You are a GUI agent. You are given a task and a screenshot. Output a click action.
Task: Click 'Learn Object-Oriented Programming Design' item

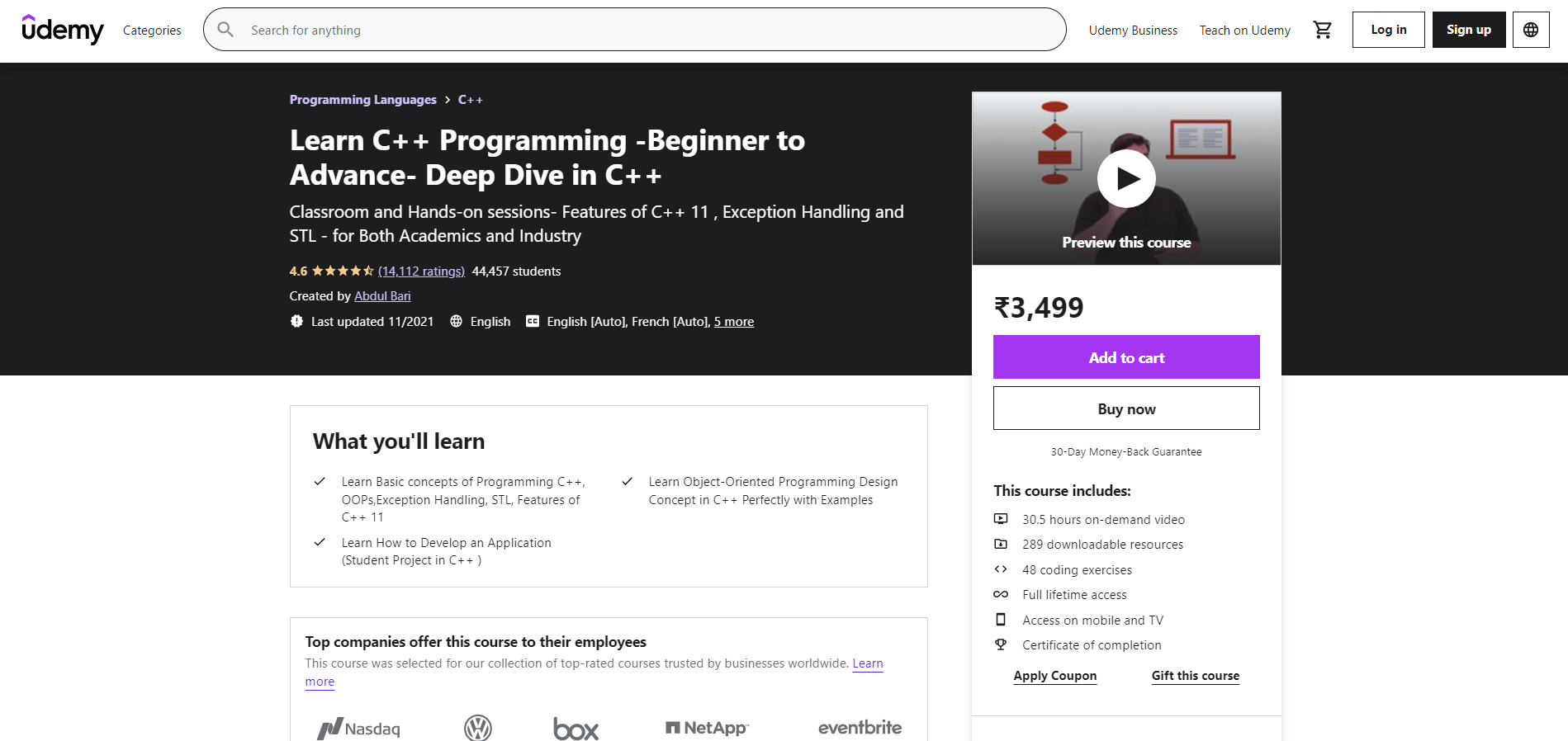click(773, 491)
